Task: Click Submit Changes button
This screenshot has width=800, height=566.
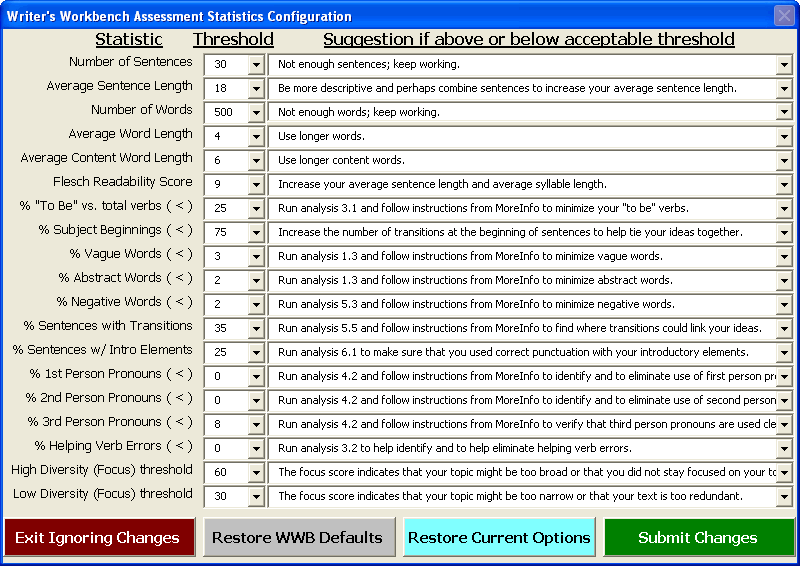Action: pyautogui.click(x=699, y=537)
